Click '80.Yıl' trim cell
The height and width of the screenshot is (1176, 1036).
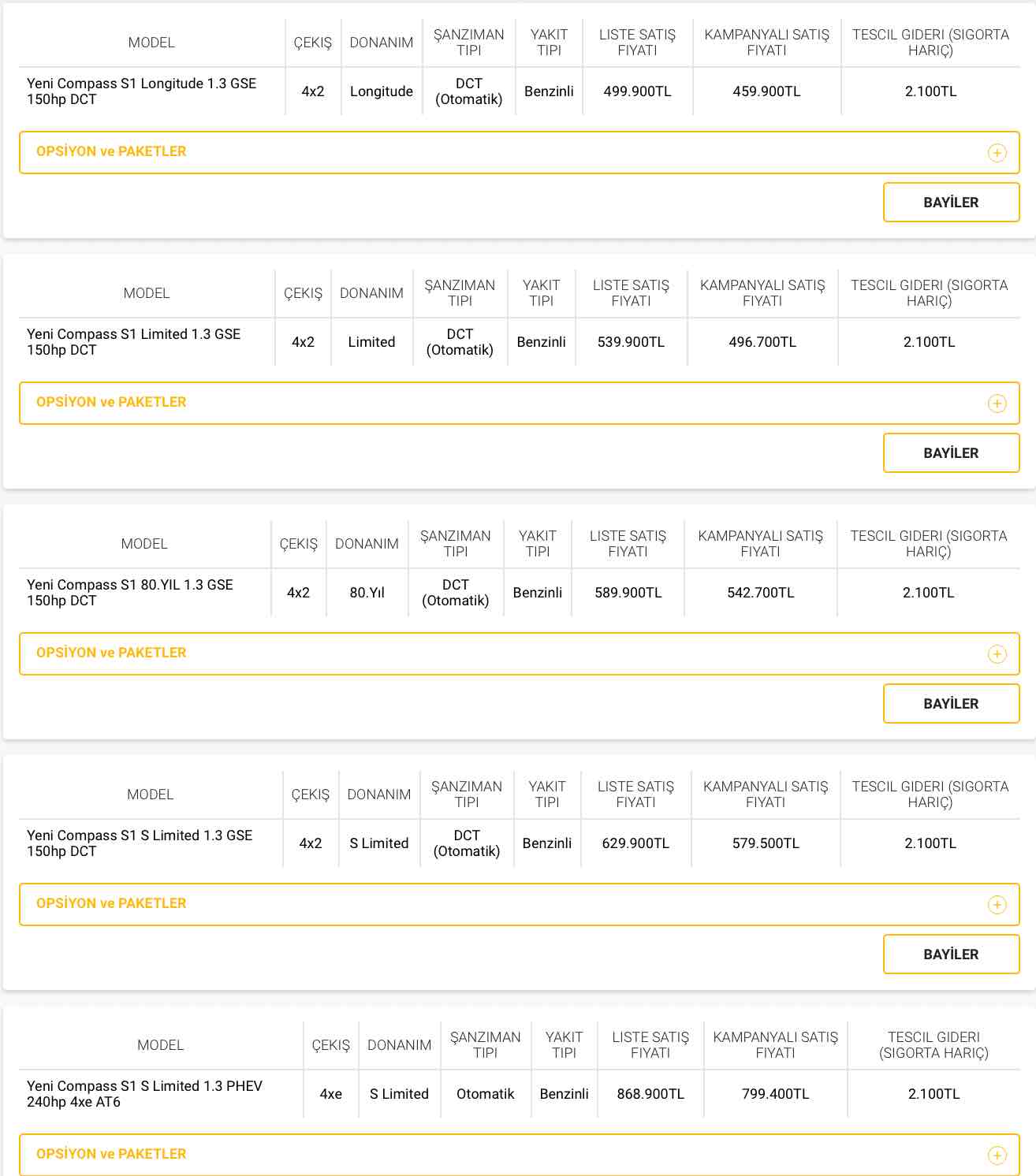[367, 593]
